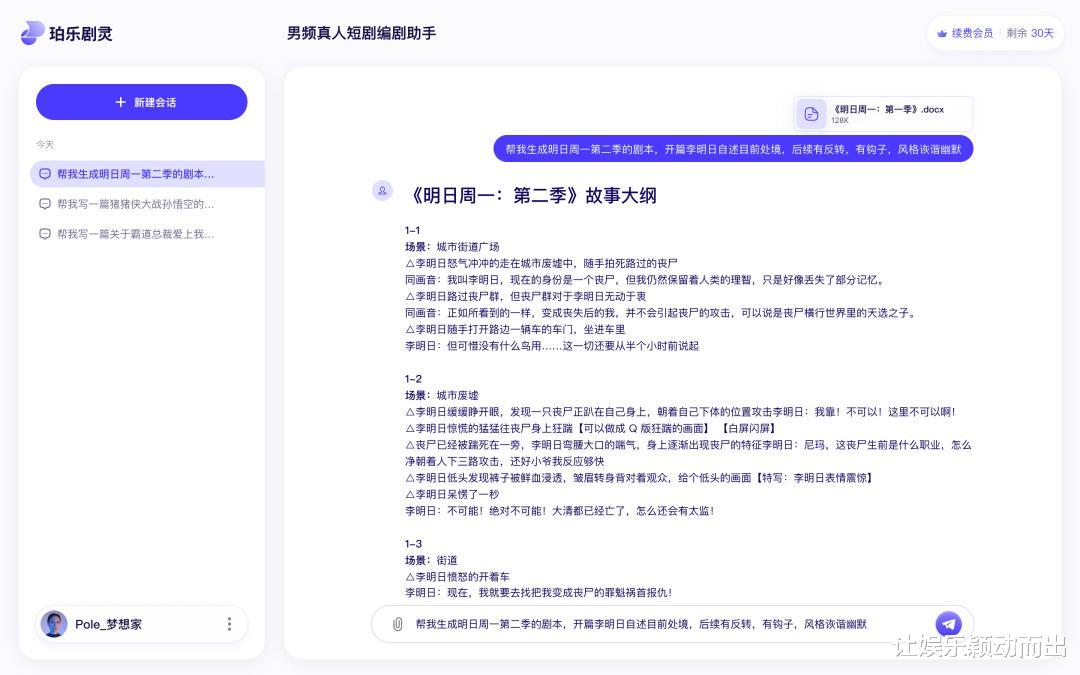
Task: Click the Pole_梦想家 username
Action: click(108, 624)
